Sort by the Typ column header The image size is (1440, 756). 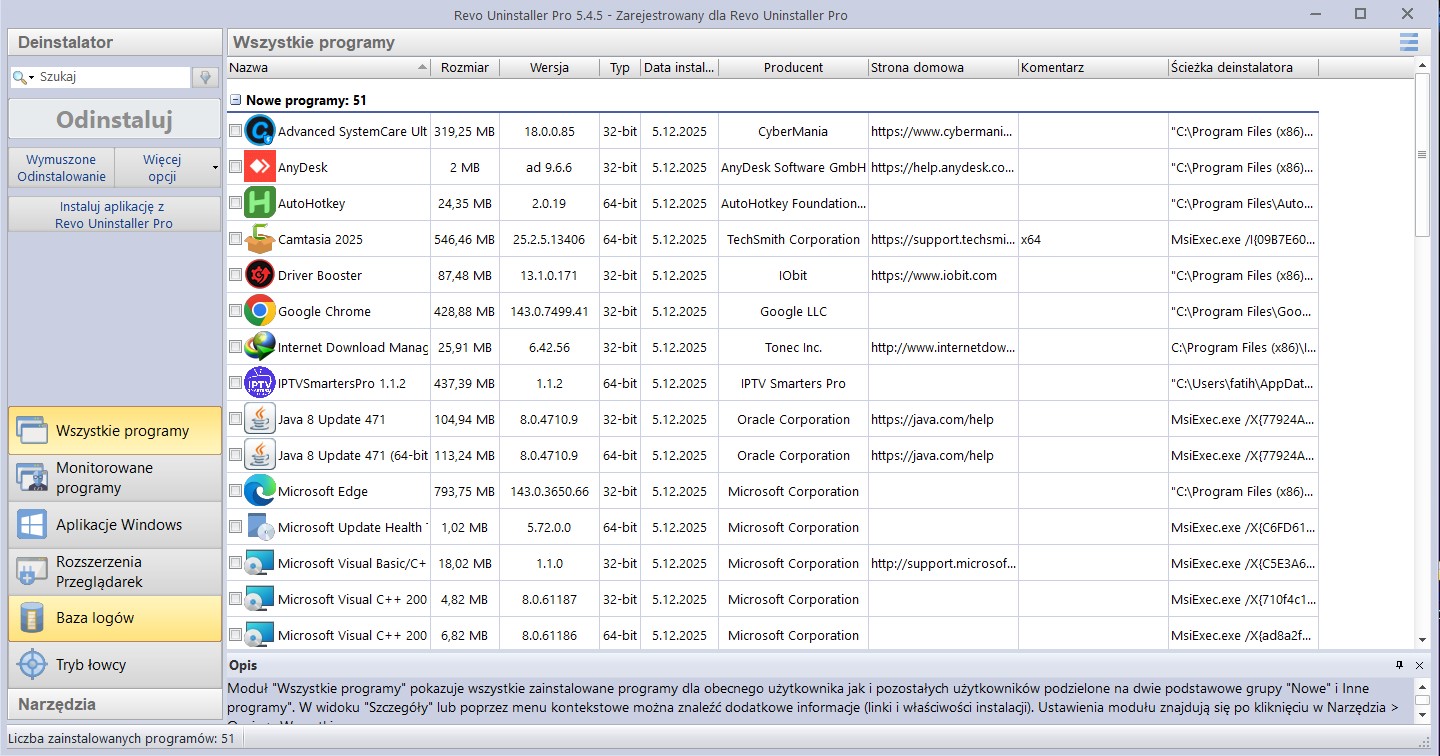pos(620,67)
